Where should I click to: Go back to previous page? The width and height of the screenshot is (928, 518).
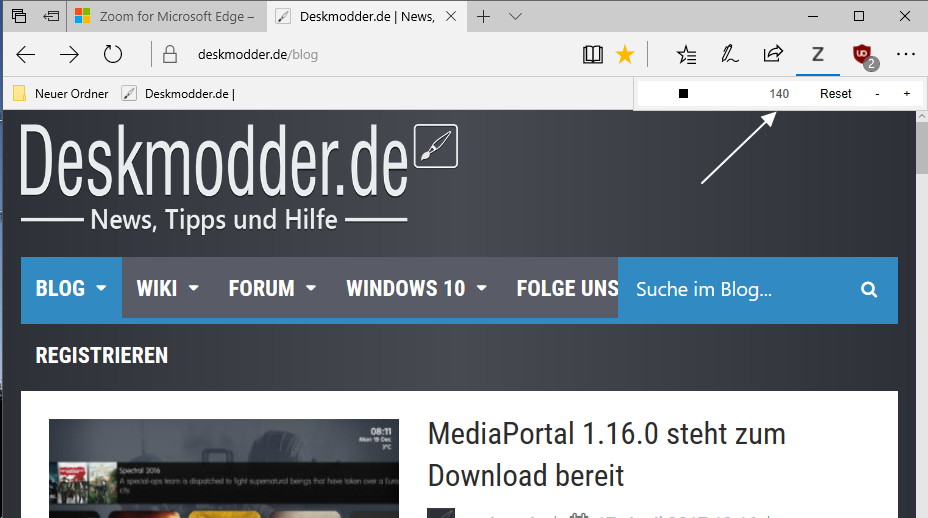pyautogui.click(x=25, y=54)
